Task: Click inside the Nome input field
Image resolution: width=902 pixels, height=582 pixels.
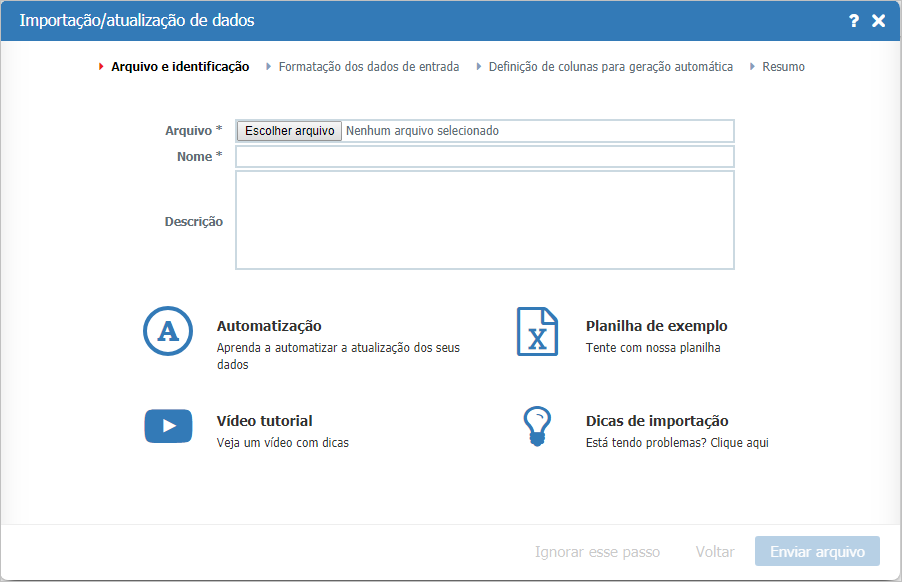Action: pyautogui.click(x=484, y=156)
